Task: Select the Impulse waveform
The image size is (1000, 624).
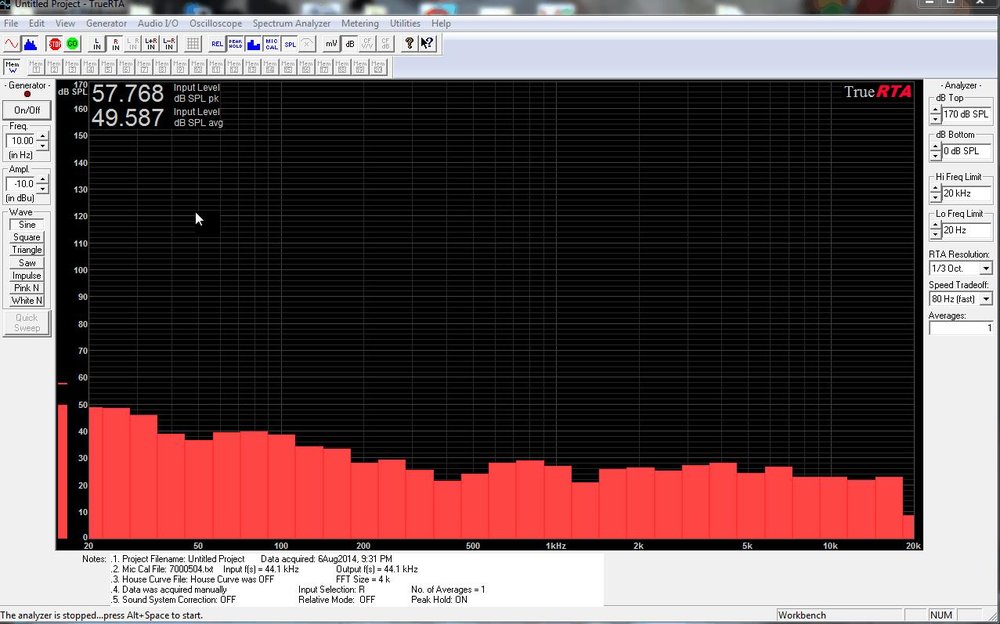Action: click(27, 276)
